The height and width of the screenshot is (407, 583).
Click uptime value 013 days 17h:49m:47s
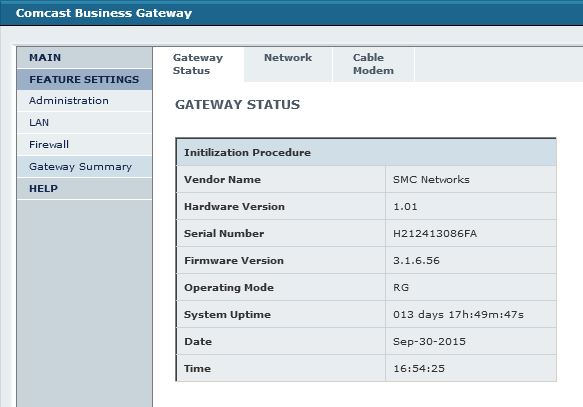(x=458, y=315)
